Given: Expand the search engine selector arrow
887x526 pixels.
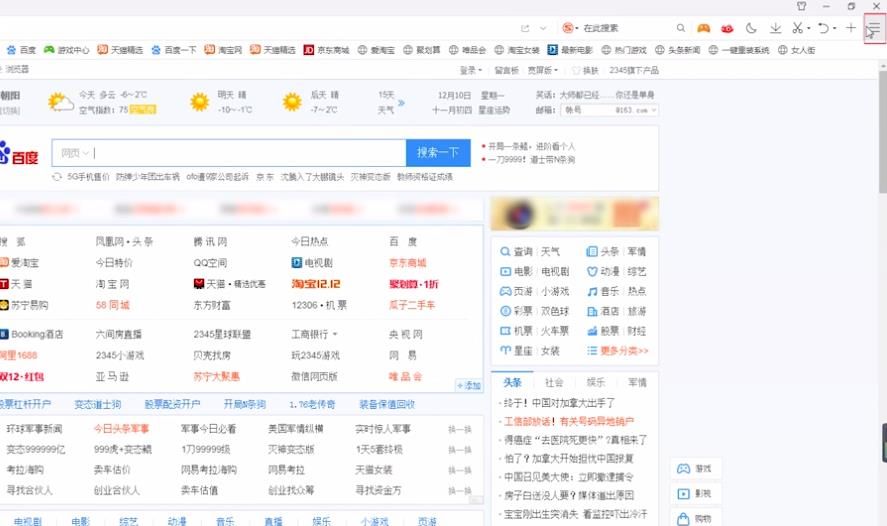Looking at the screenshot, I should (x=576, y=28).
